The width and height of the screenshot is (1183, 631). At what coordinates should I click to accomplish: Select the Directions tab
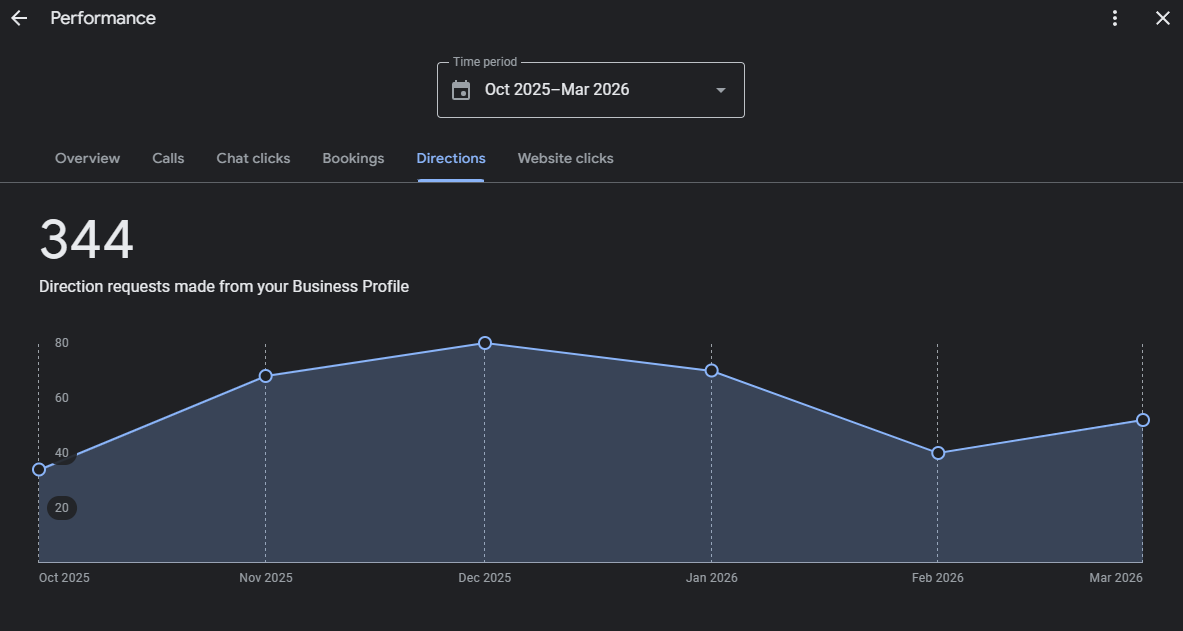pos(451,158)
